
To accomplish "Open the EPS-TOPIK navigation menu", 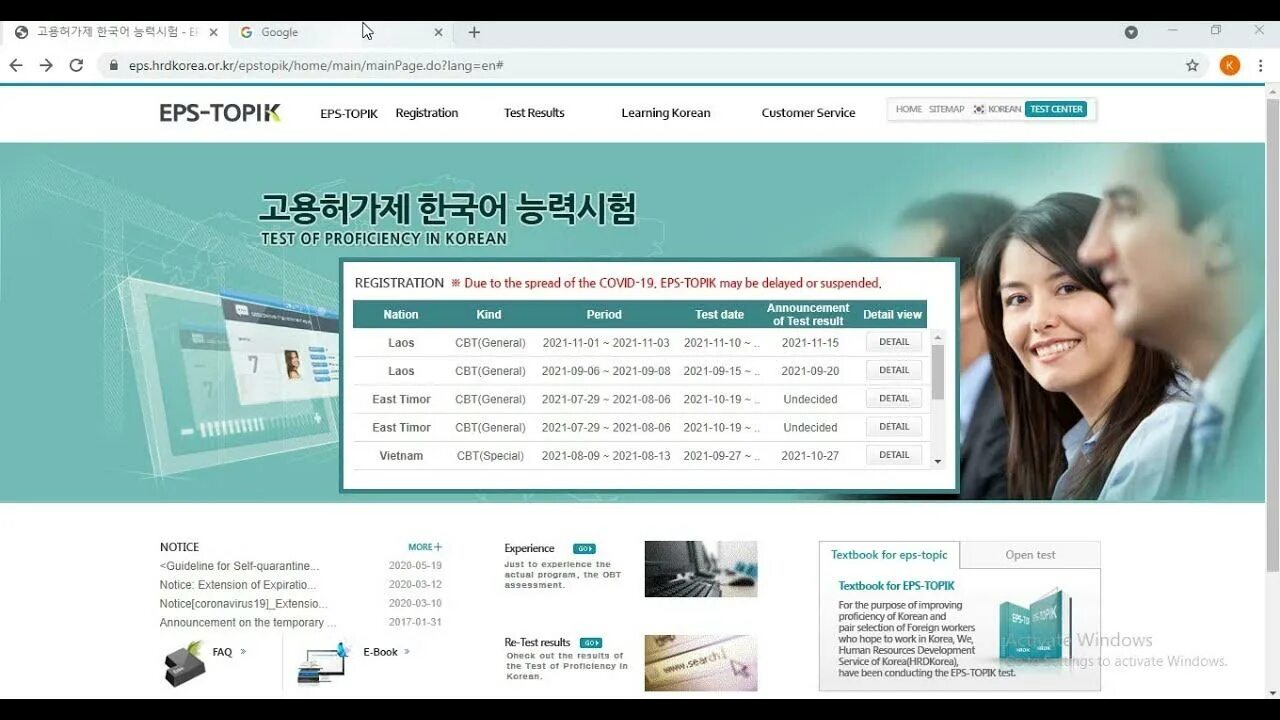I will pos(349,113).
